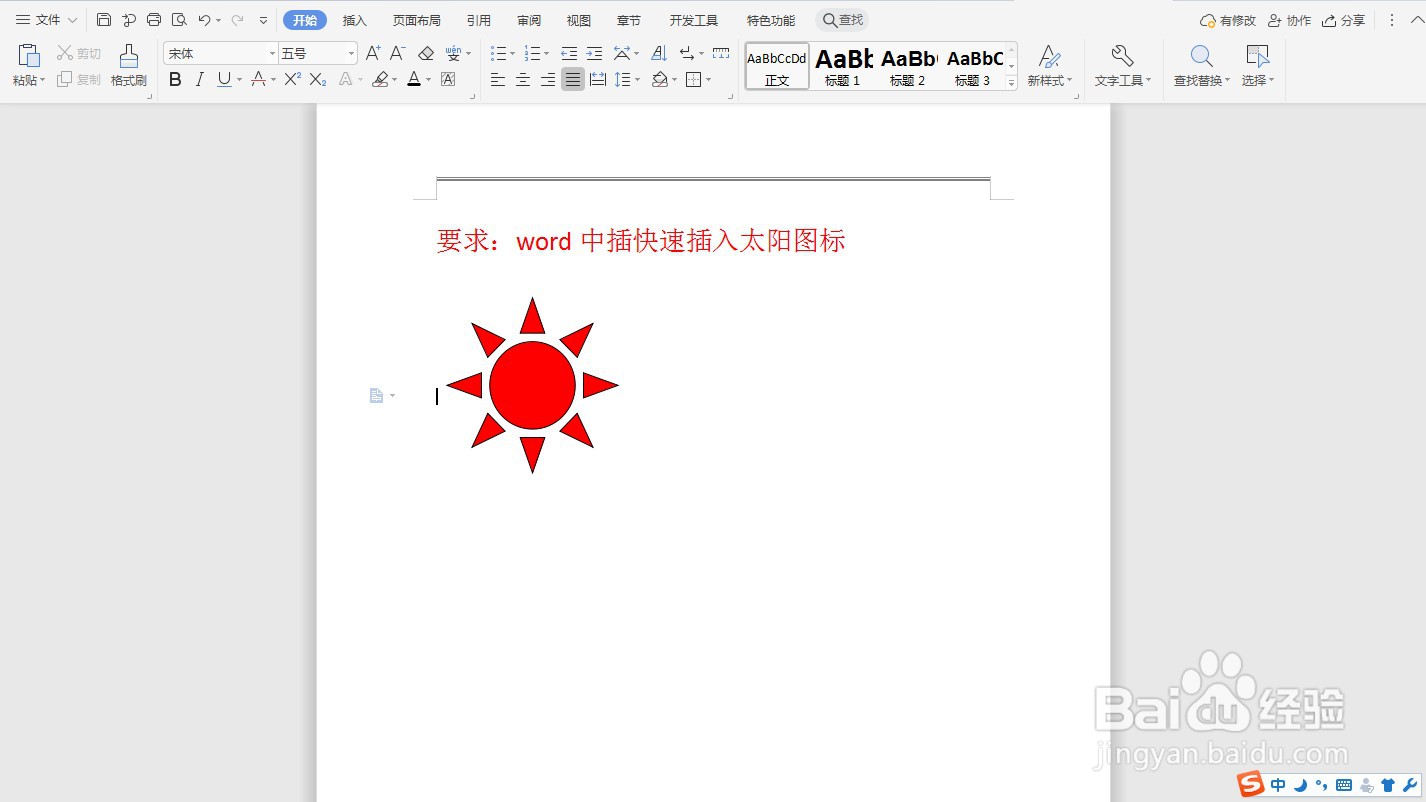Expand the numbered list dropdown arrow
Viewport: 1426px width, 802px height.
click(x=546, y=54)
